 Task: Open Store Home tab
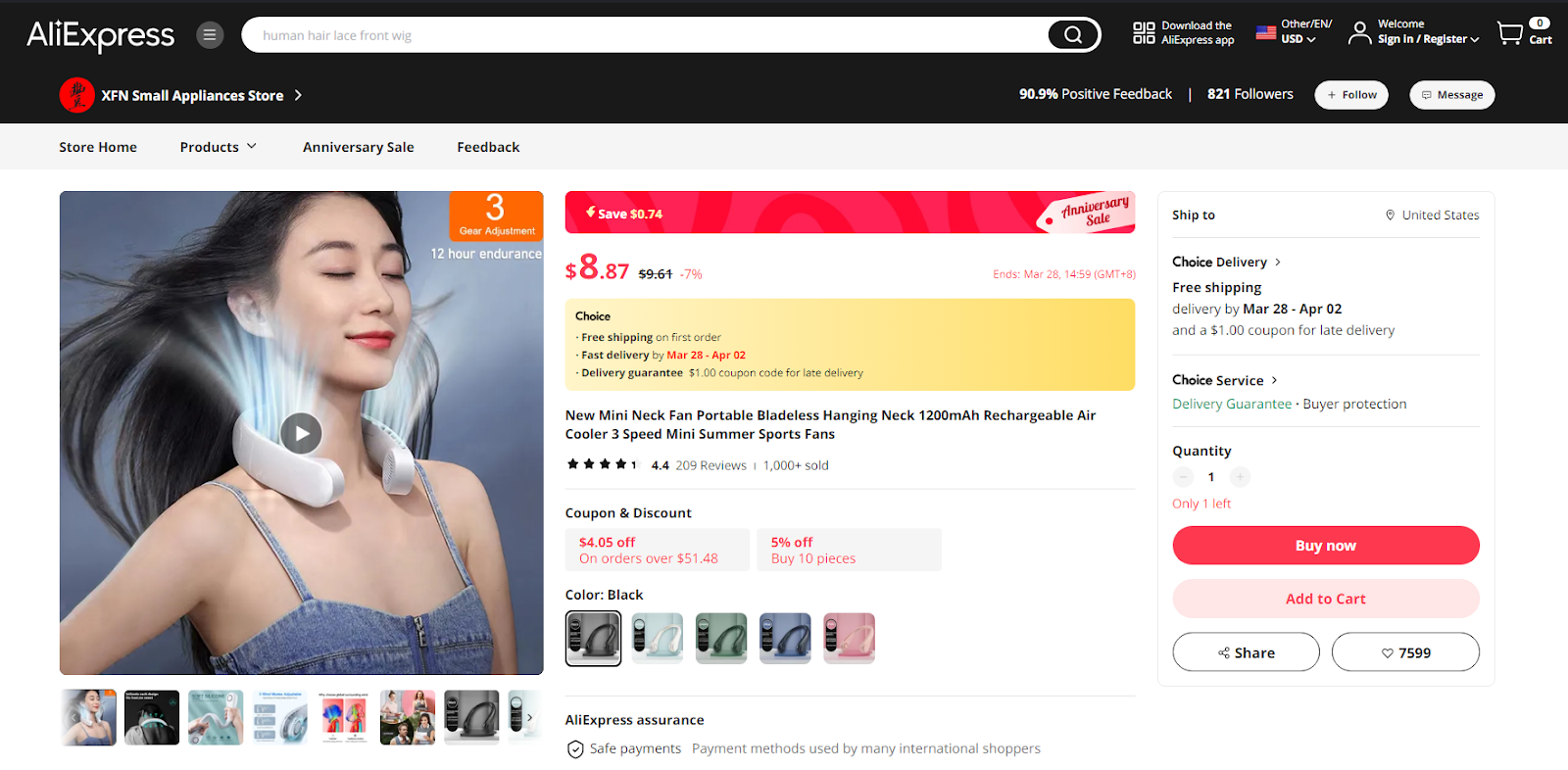98,147
